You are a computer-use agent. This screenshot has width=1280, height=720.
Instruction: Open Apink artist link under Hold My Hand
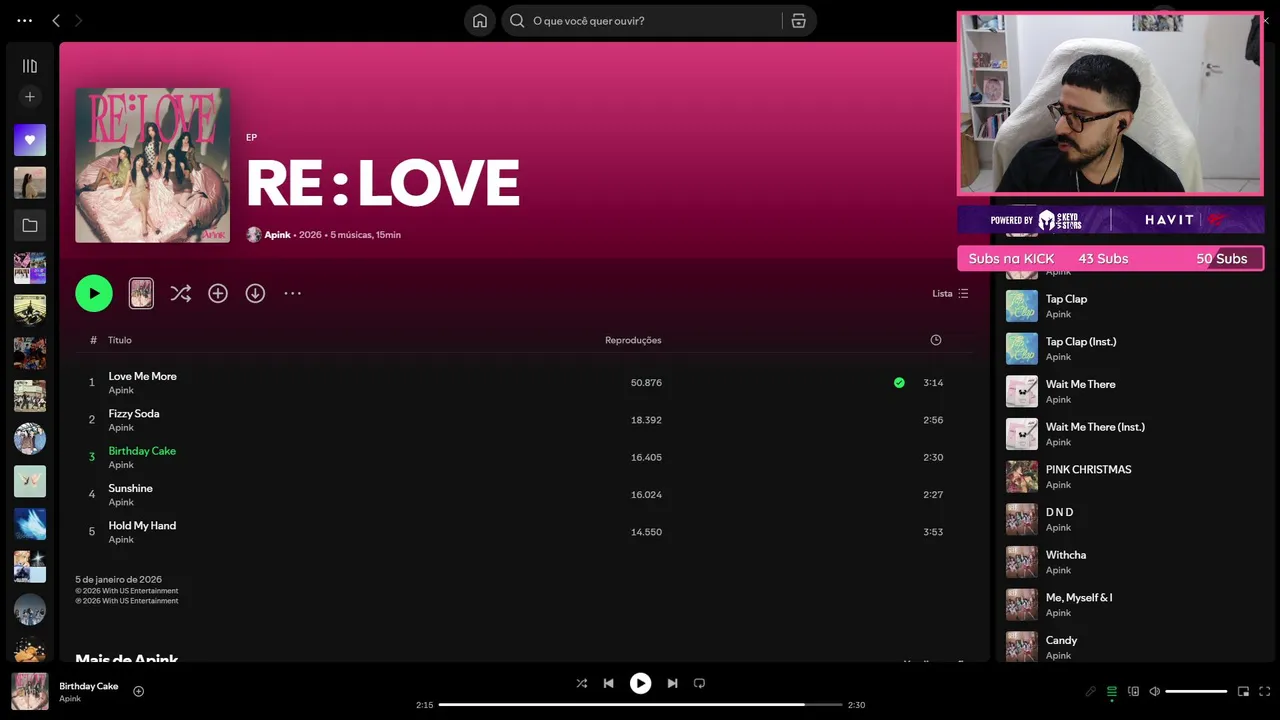point(121,540)
